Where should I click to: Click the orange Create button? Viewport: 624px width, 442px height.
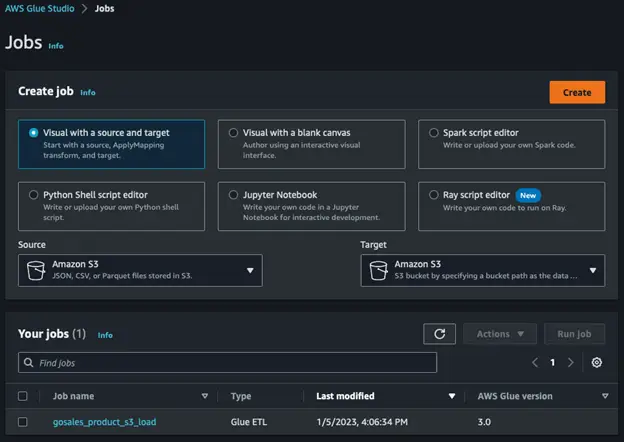pyautogui.click(x=577, y=92)
